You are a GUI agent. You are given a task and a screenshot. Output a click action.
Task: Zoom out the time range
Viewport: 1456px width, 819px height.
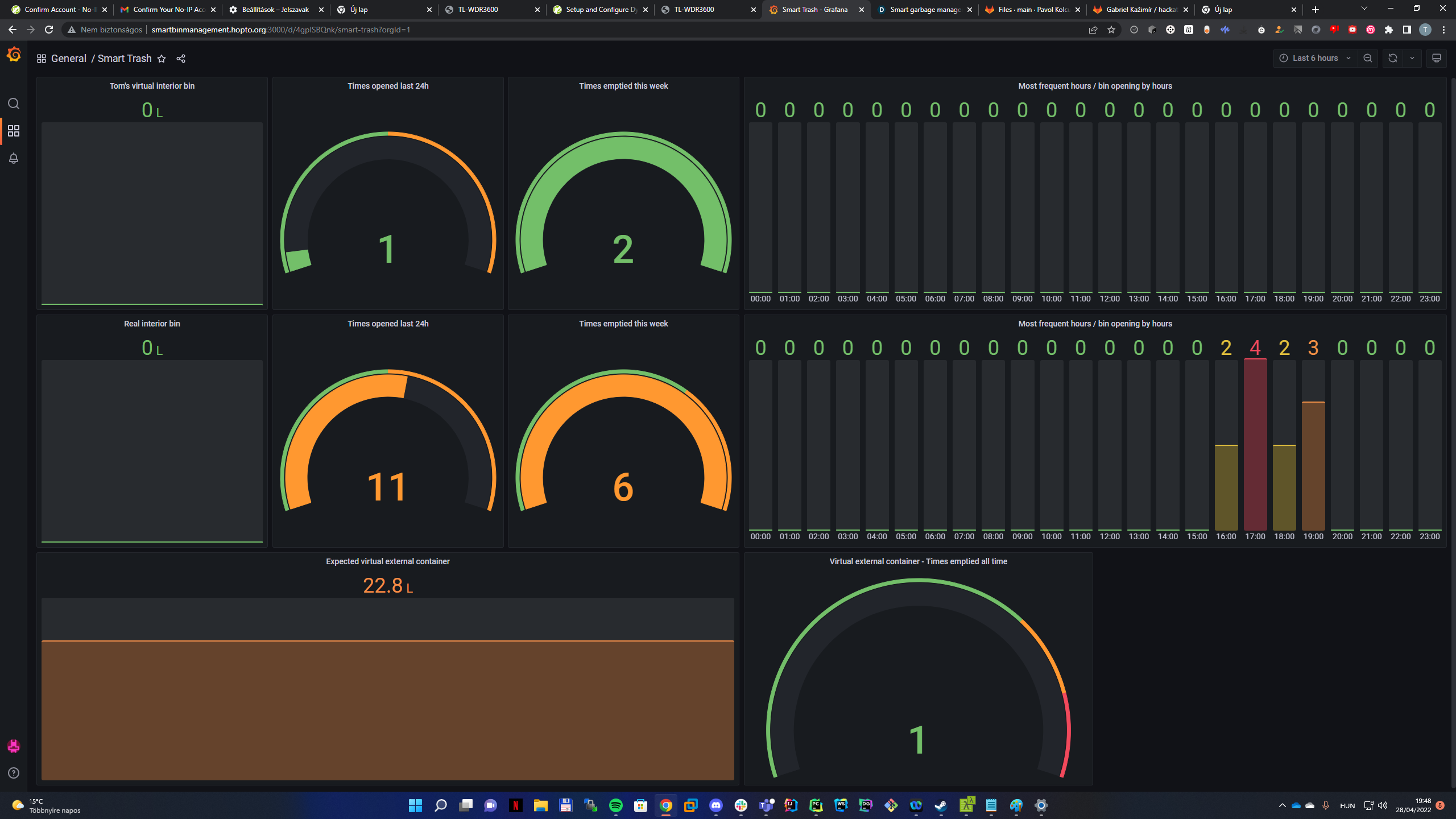1368,58
